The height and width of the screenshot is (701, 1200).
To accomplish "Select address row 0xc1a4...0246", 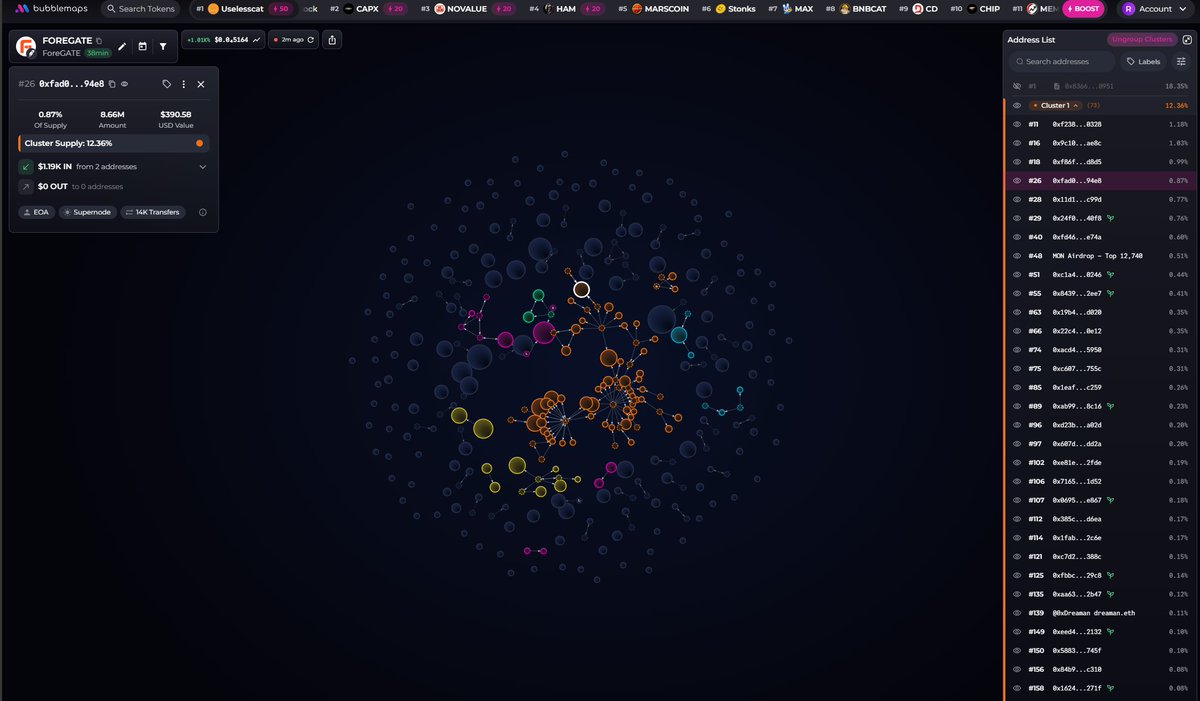I will pos(1101,274).
